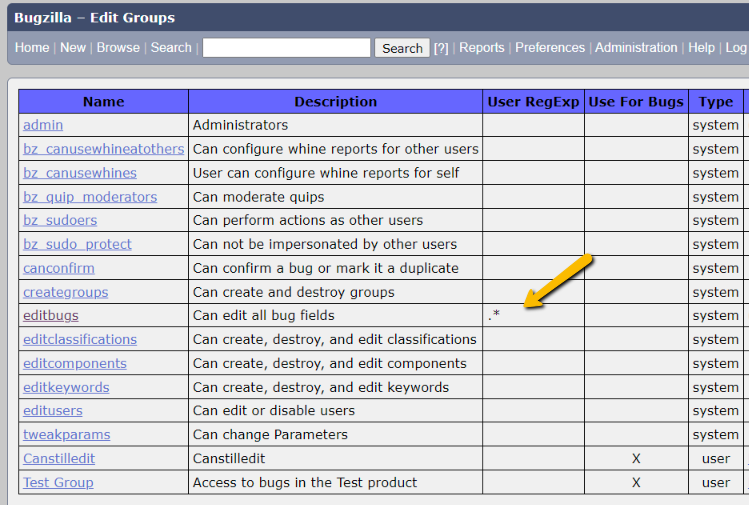The width and height of the screenshot is (749, 505).
Task: Focus the quick search input field
Action: tap(287, 48)
